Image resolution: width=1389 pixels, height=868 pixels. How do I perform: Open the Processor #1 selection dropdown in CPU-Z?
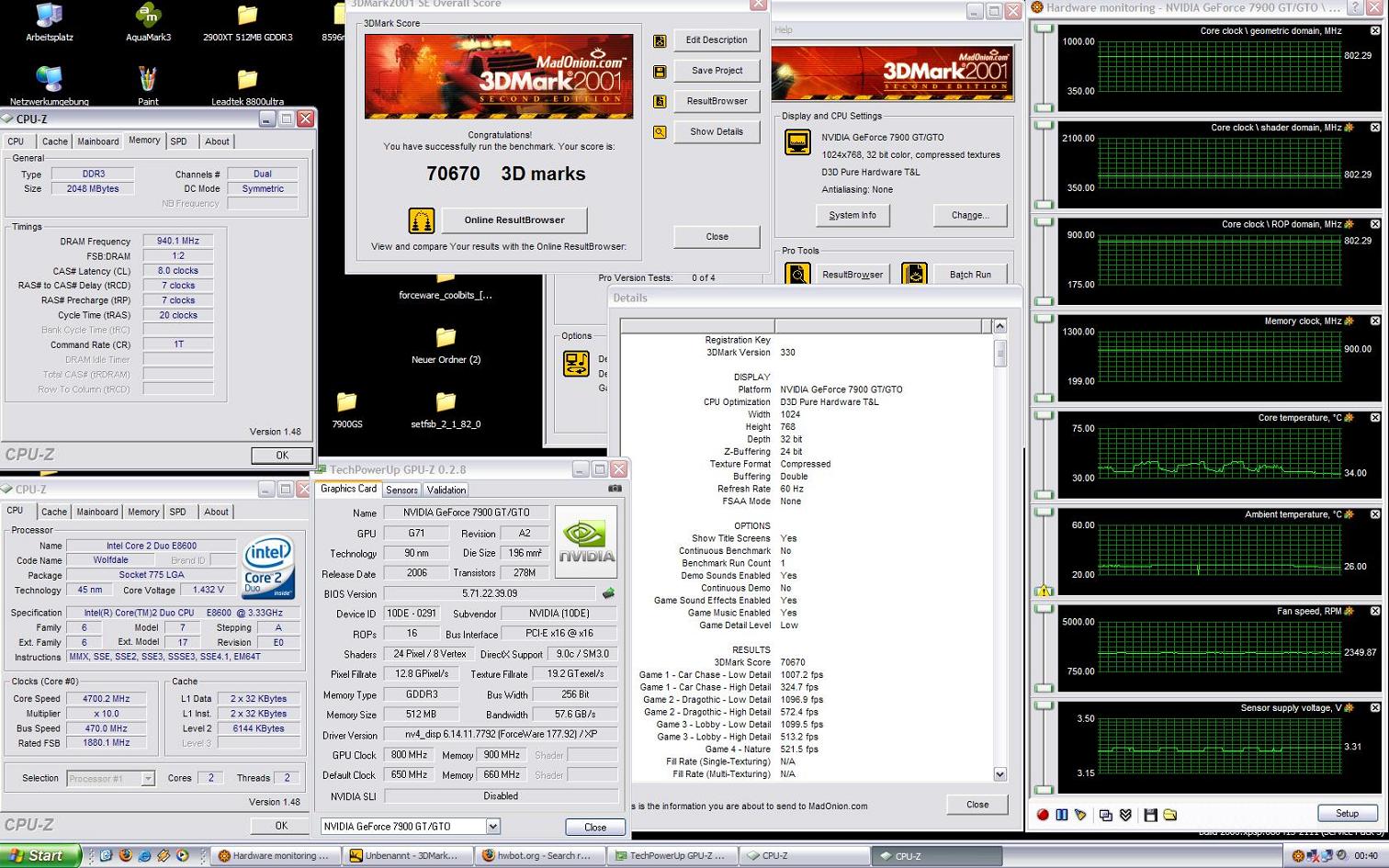coord(148,778)
